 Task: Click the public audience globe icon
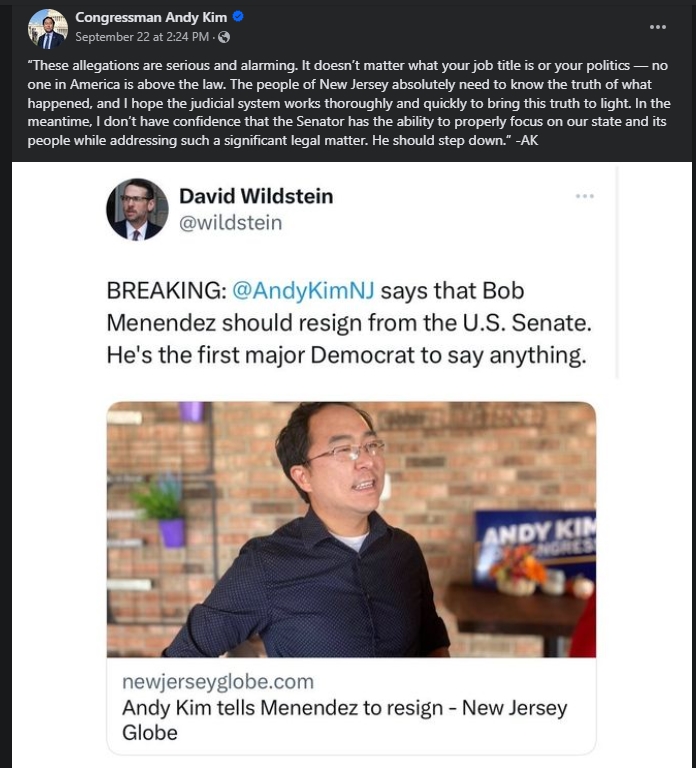click(x=224, y=37)
